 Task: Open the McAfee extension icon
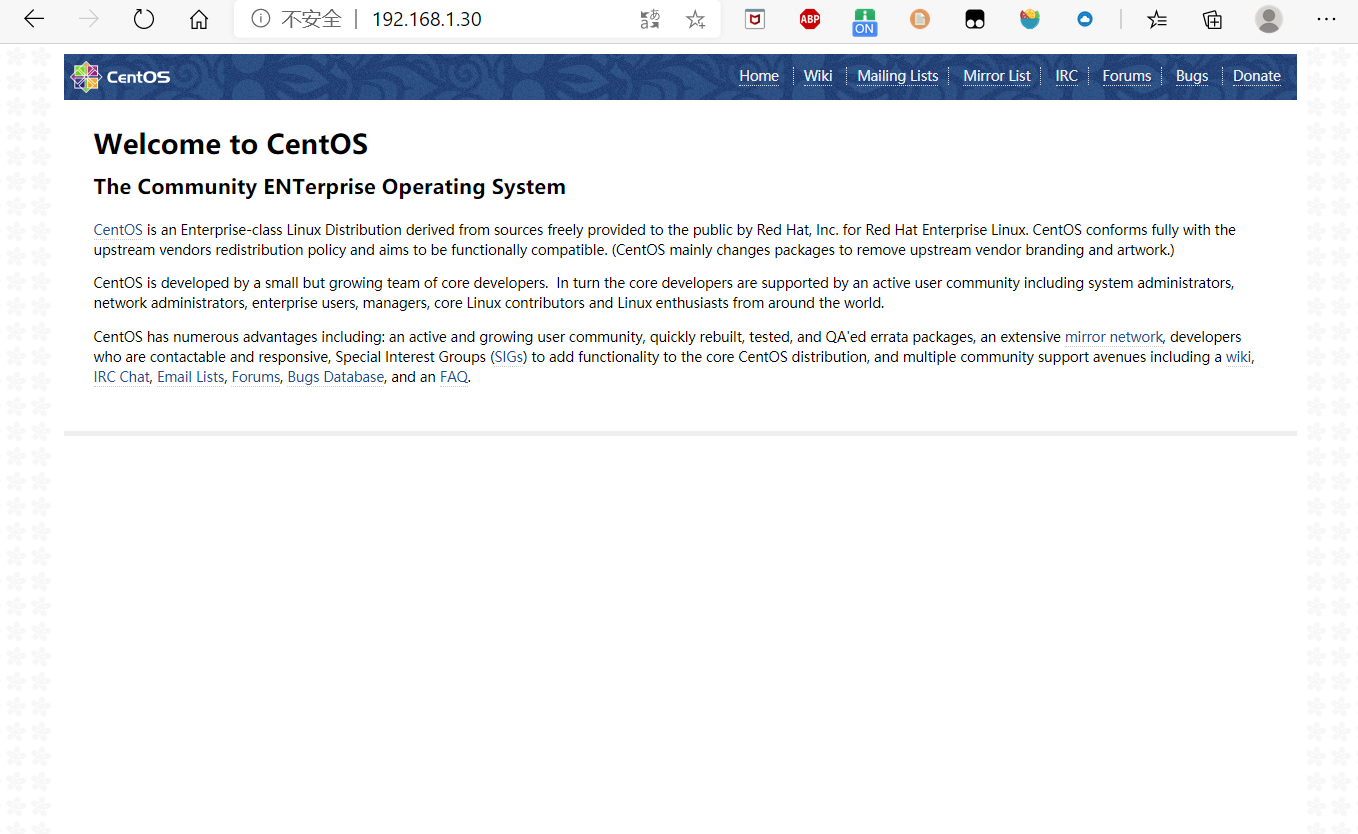755,19
